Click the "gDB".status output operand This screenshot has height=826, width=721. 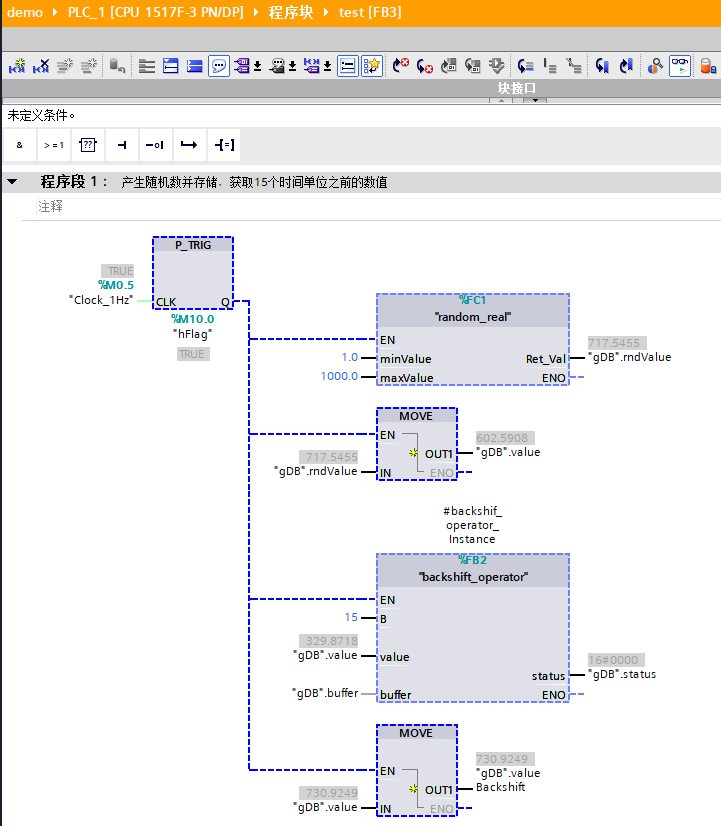pyautogui.click(x=622, y=674)
